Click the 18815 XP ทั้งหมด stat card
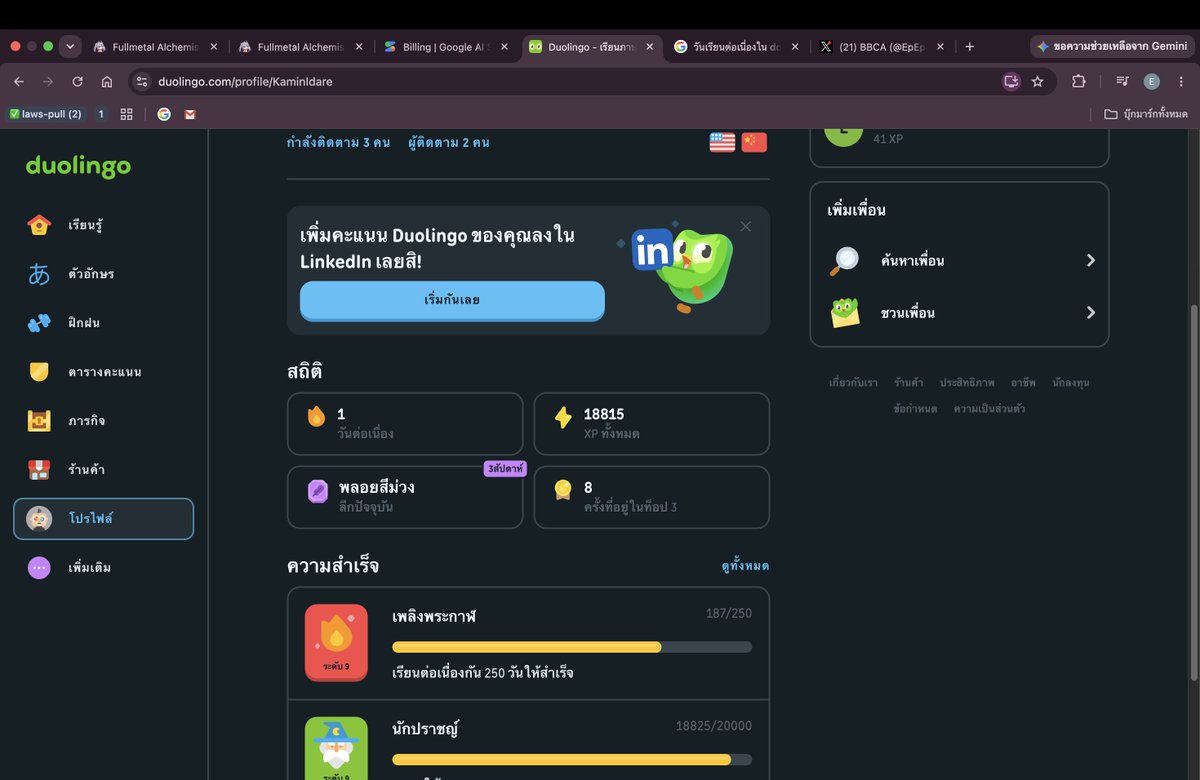 pyautogui.click(x=652, y=424)
